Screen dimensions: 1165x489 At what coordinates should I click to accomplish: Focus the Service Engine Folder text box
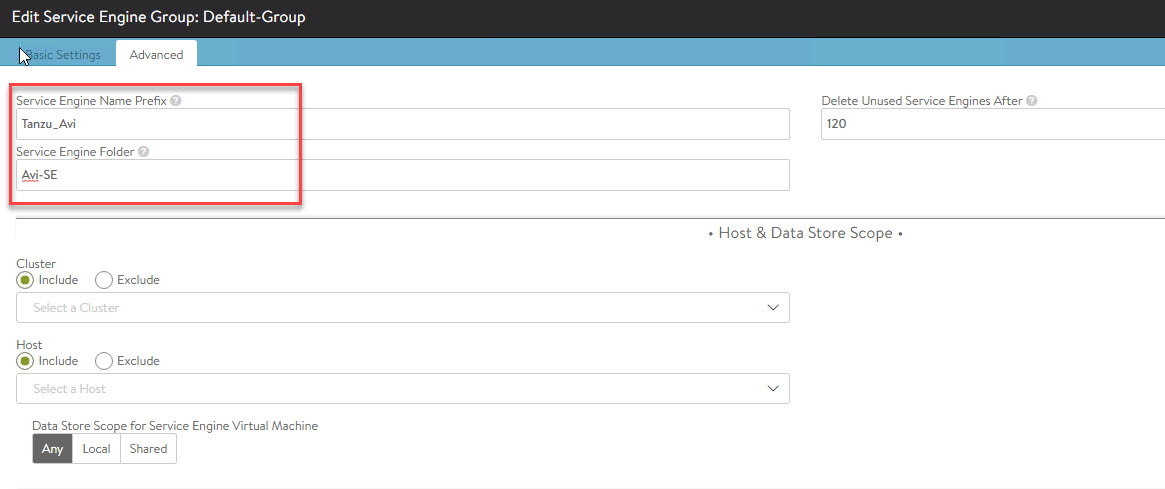pos(402,175)
